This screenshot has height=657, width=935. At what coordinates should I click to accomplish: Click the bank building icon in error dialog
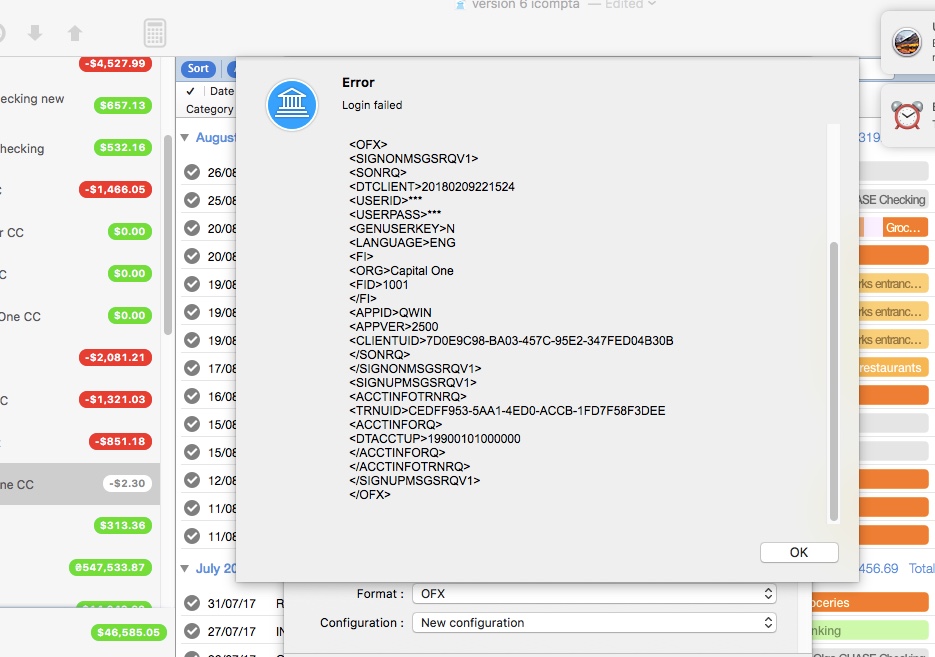tap(292, 105)
